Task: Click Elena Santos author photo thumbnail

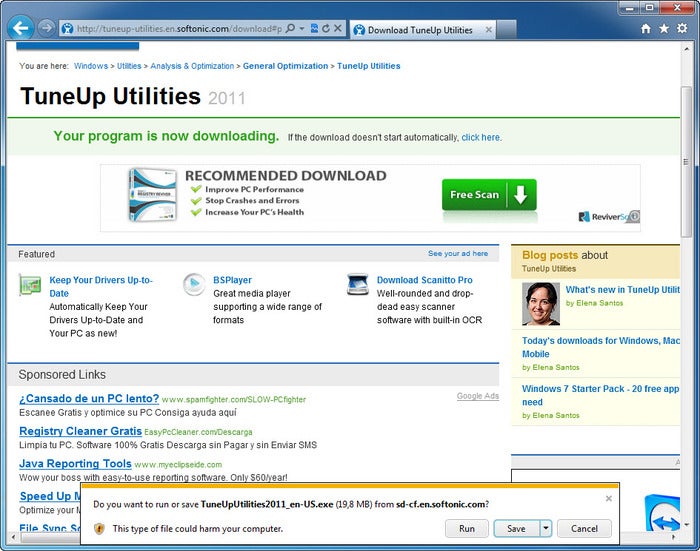Action: [541, 304]
